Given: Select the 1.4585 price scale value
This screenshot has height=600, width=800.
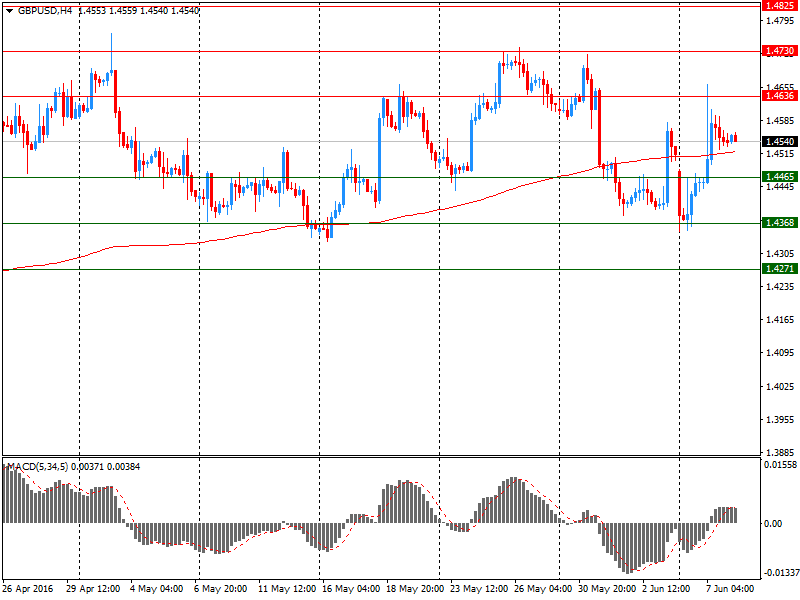Looking at the screenshot, I should point(781,121).
